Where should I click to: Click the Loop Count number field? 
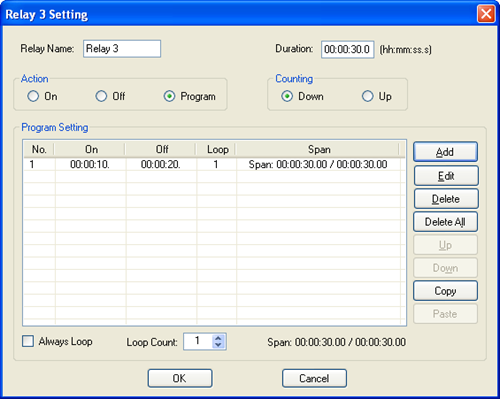click(198, 341)
